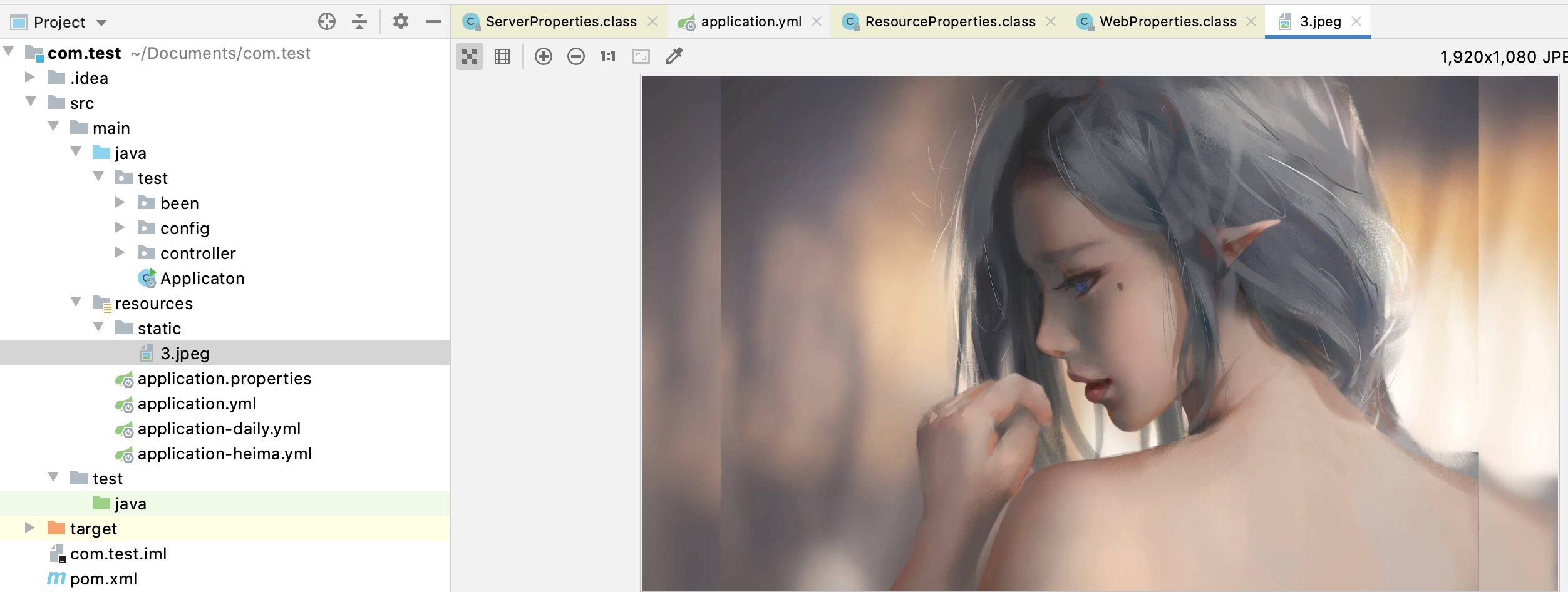Zoom out of the image
The width and height of the screenshot is (1568, 592).
click(576, 57)
